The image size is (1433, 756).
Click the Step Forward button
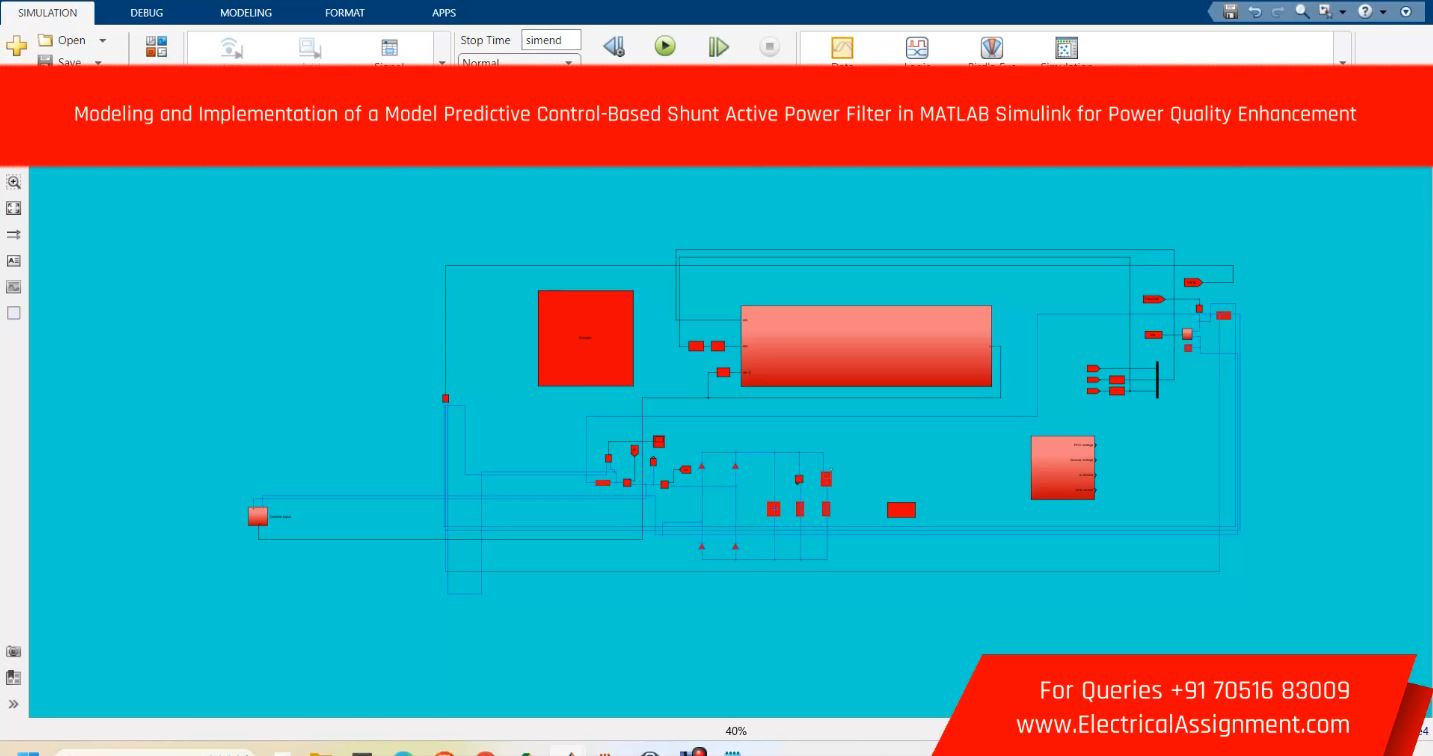tap(718, 46)
